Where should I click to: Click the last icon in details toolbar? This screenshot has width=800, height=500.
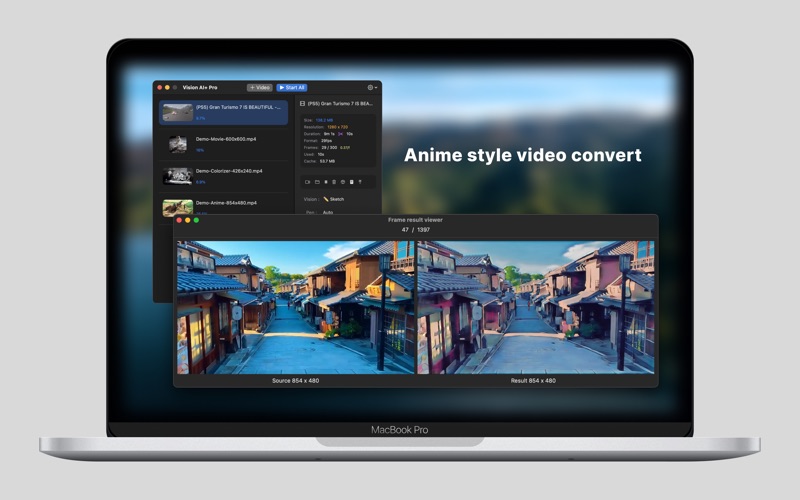(360, 182)
